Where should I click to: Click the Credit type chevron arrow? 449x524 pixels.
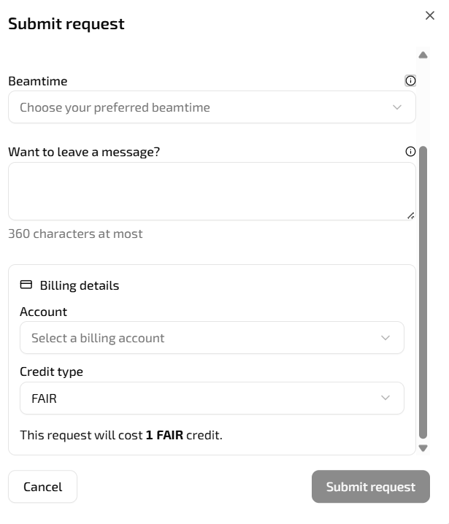click(385, 398)
